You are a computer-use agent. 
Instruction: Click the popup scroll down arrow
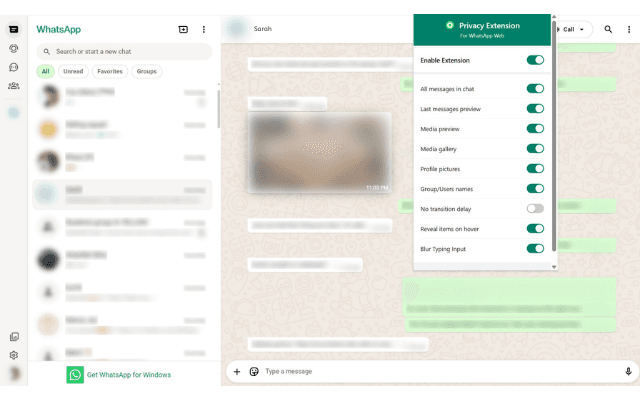[x=554, y=267]
